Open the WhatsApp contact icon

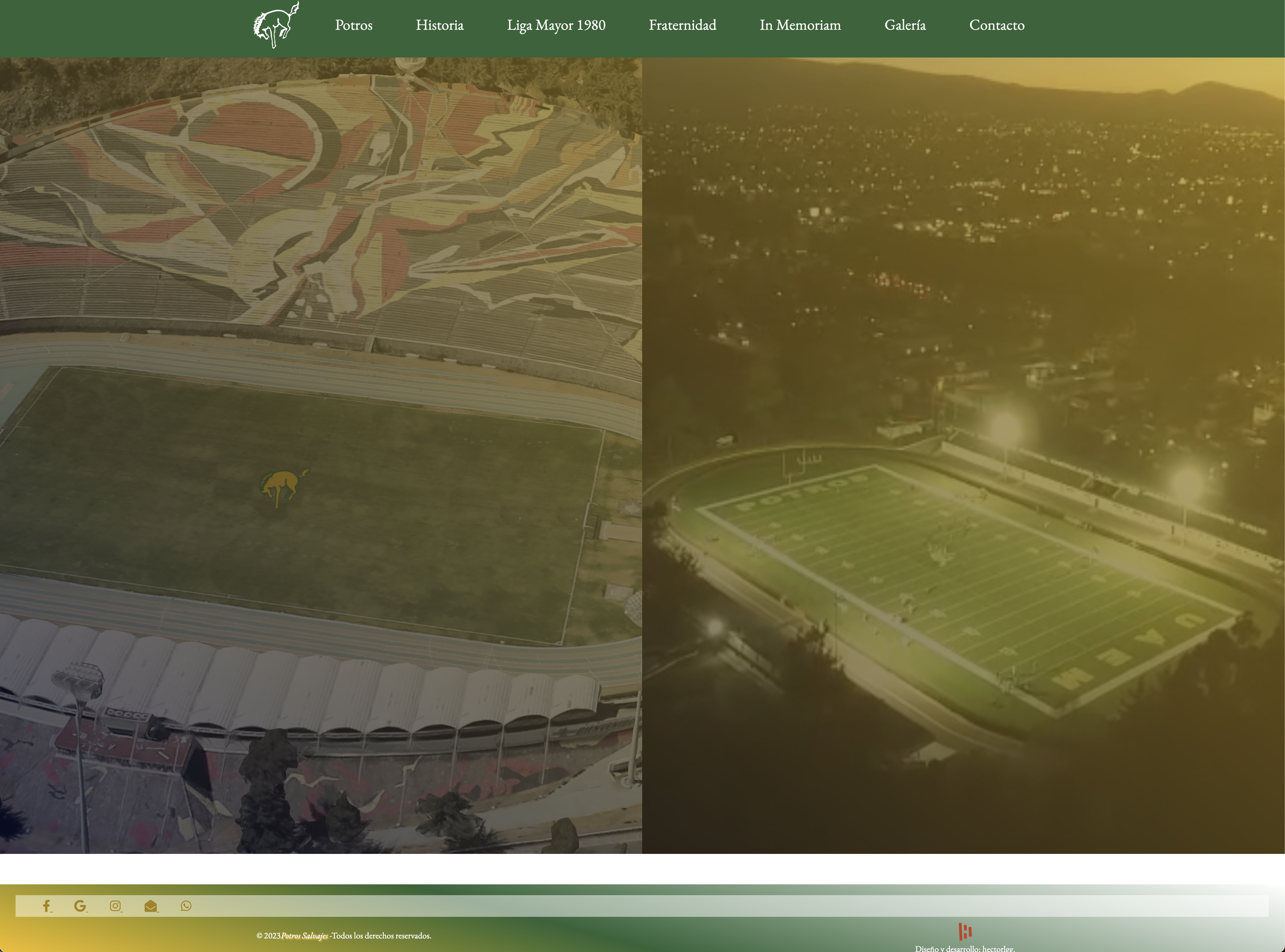[x=185, y=906]
